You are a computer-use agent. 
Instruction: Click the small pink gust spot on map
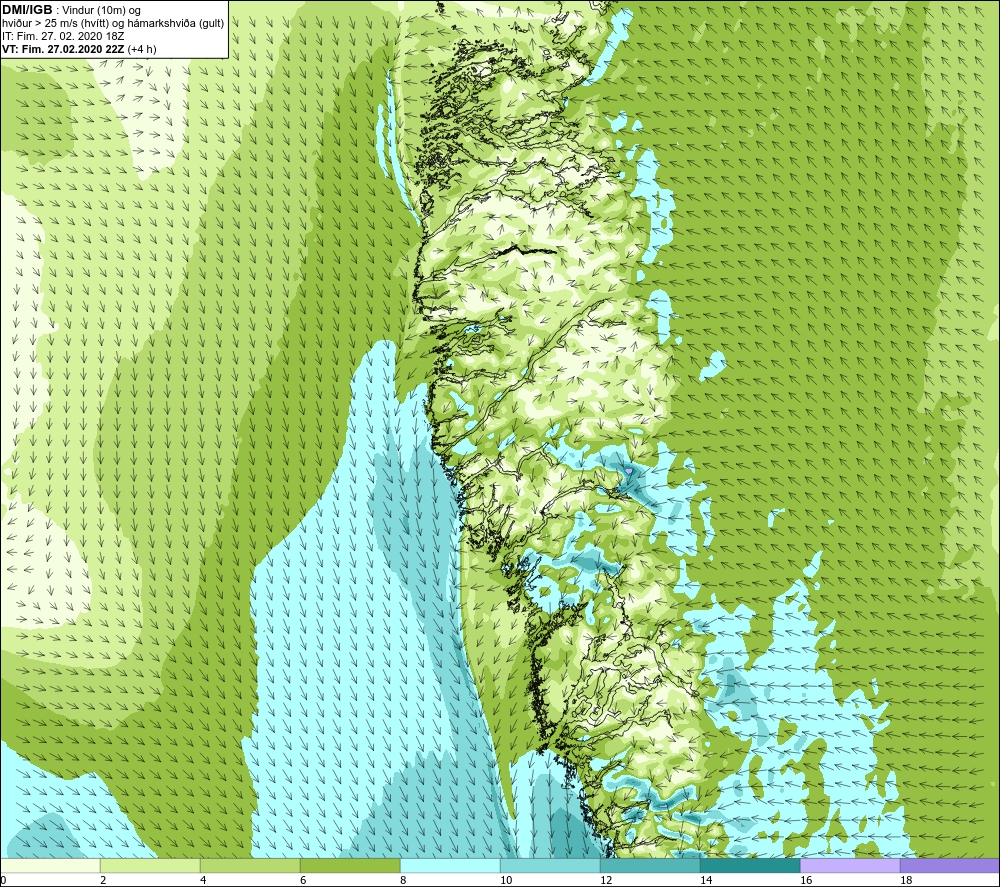[629, 470]
